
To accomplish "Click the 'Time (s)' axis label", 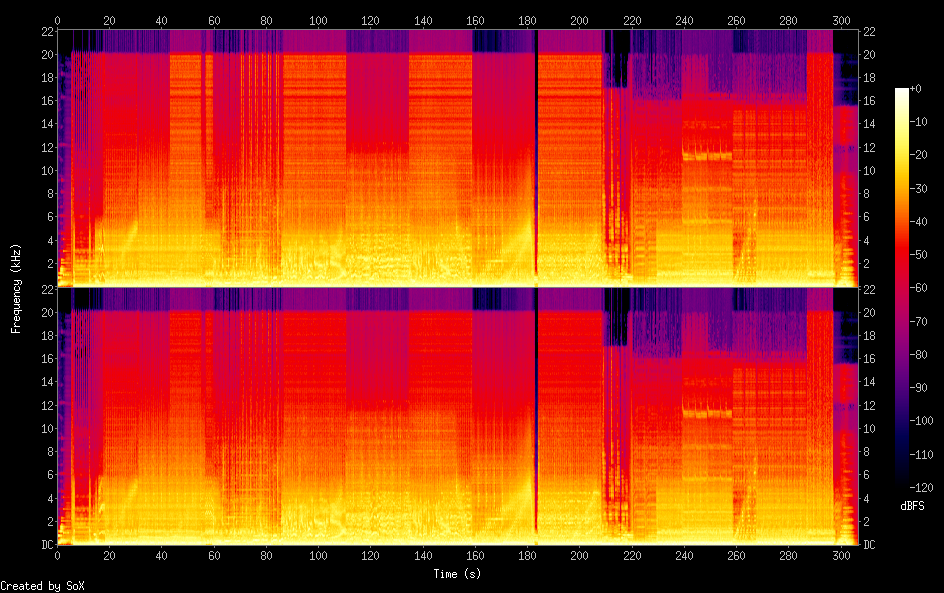I will pos(458,574).
